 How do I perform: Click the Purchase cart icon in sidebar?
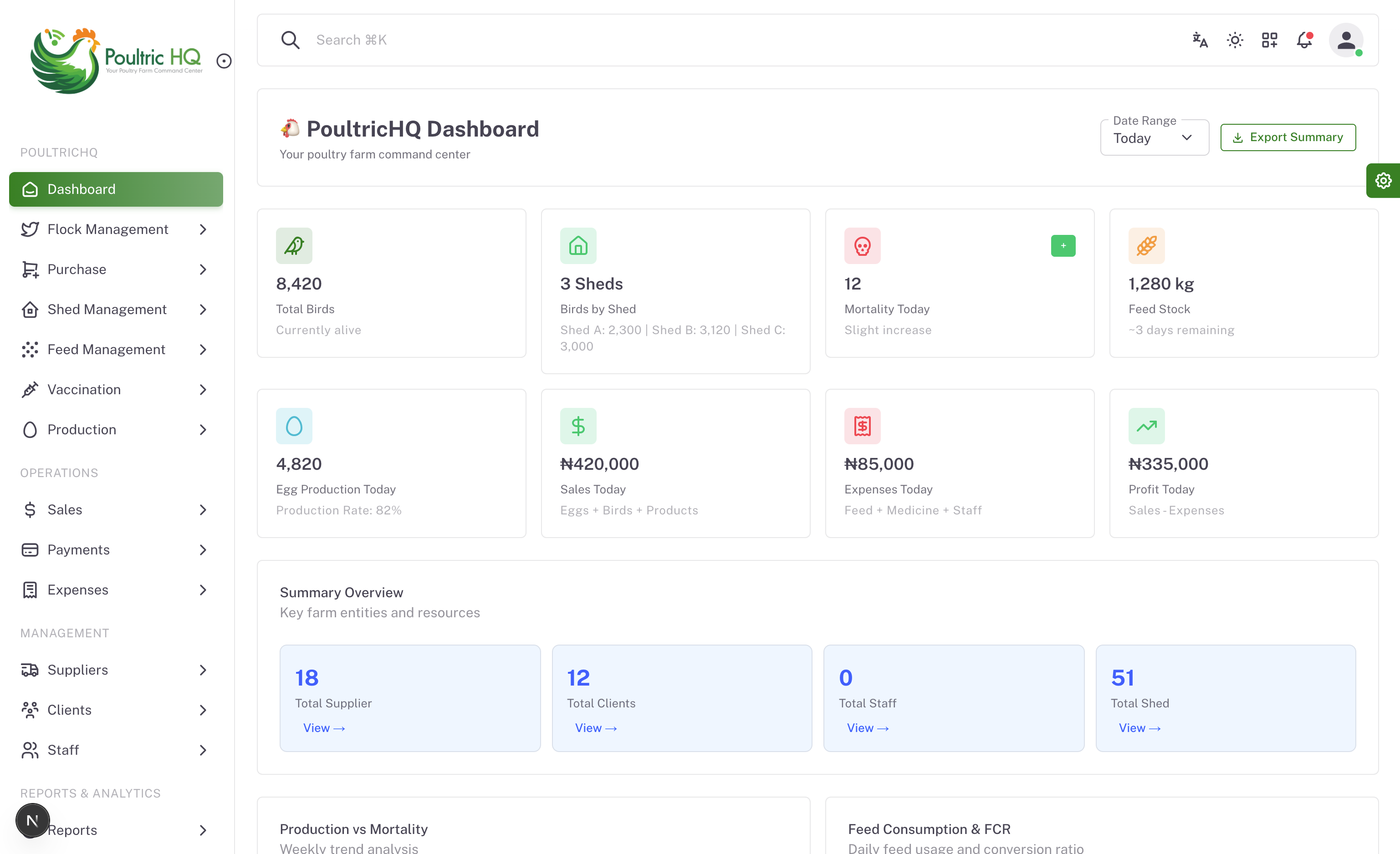pyautogui.click(x=30, y=269)
